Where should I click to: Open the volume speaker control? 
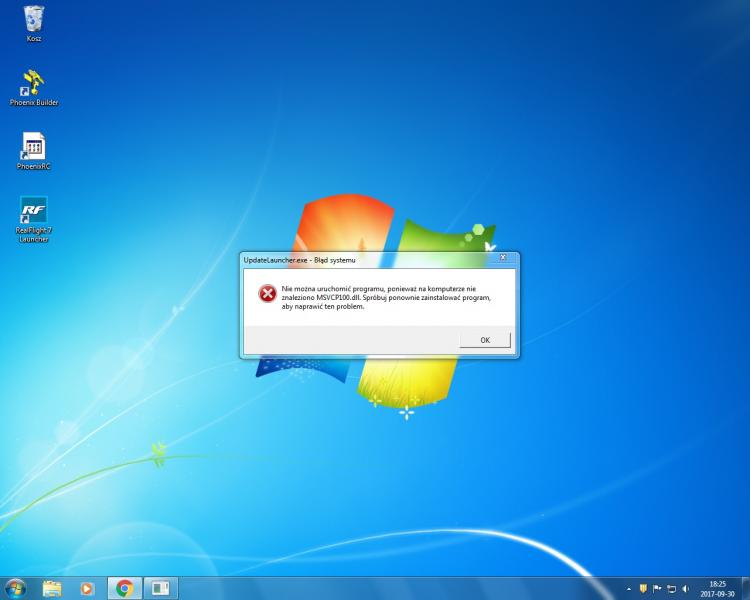685,588
